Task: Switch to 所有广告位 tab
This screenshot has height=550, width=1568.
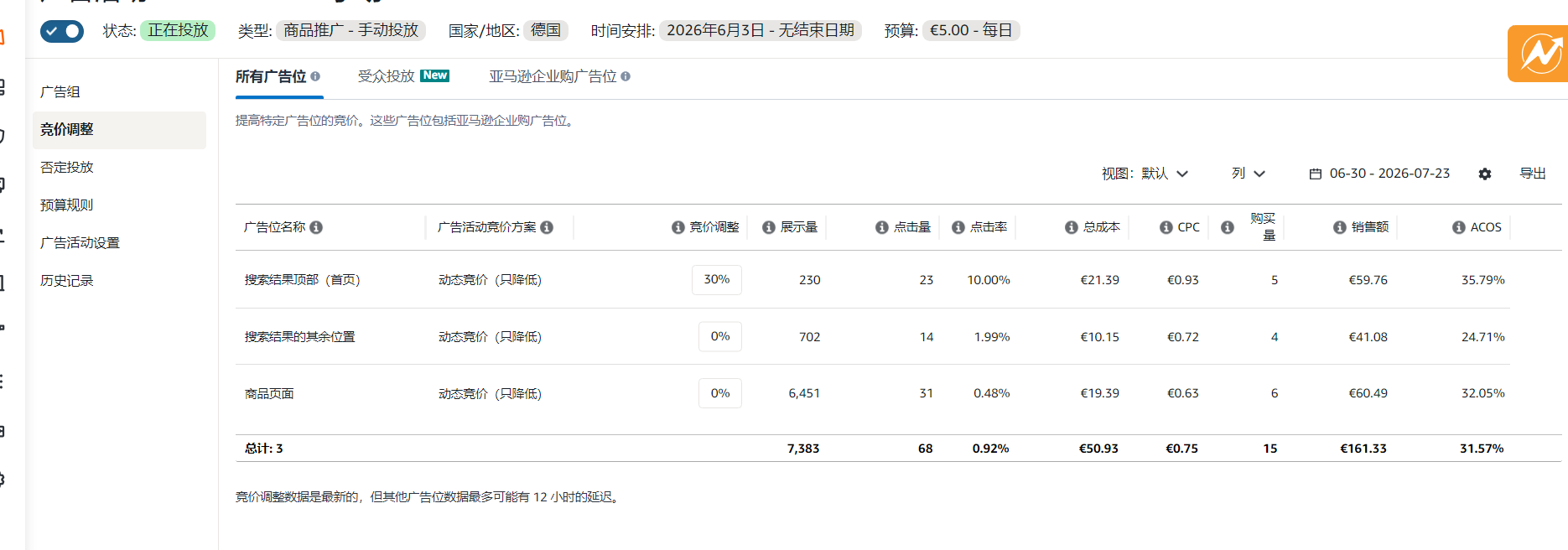Action: pos(271,76)
